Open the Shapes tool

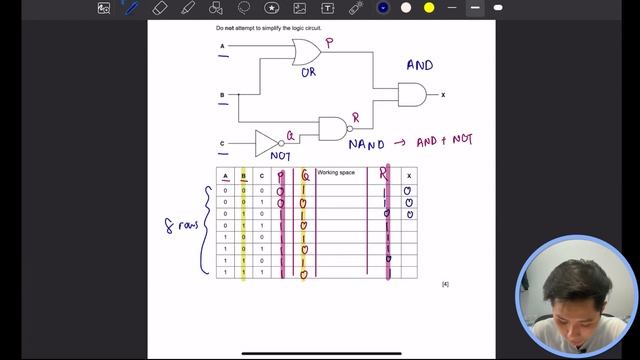point(216,8)
